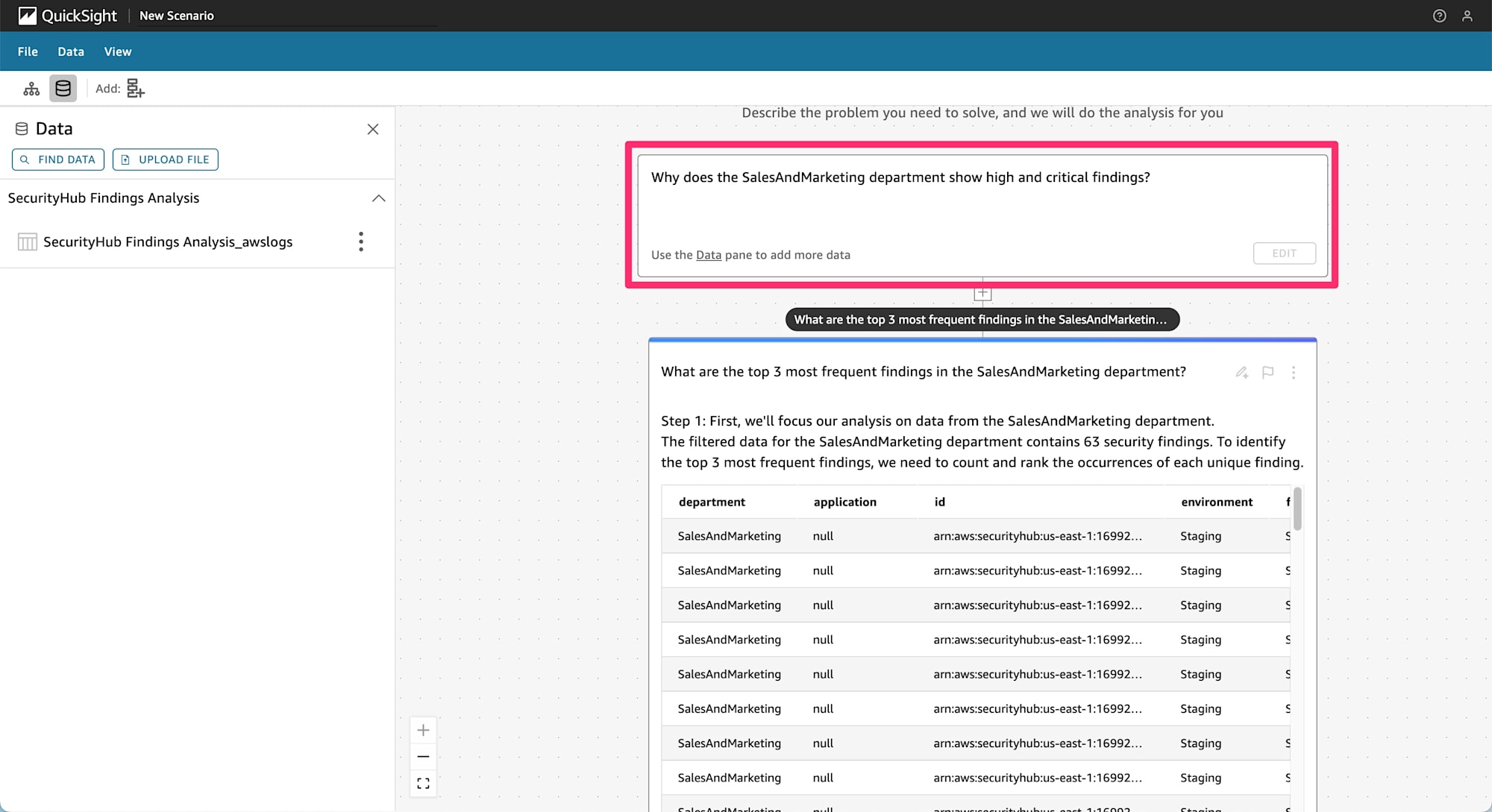The width and height of the screenshot is (1492, 812).
Task: Fit canvas to screen
Action: click(x=423, y=784)
